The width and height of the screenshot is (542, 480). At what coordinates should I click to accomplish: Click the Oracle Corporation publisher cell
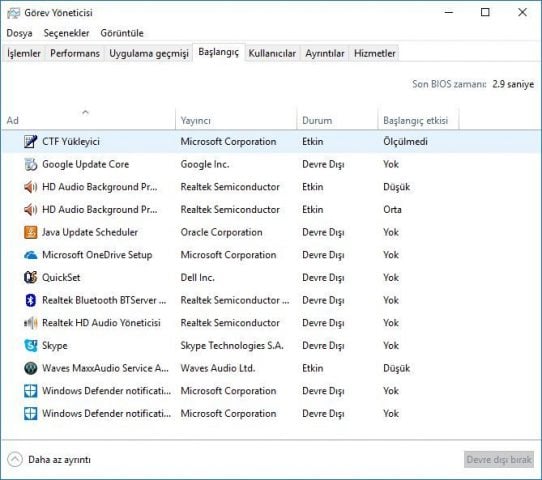tap(221, 232)
